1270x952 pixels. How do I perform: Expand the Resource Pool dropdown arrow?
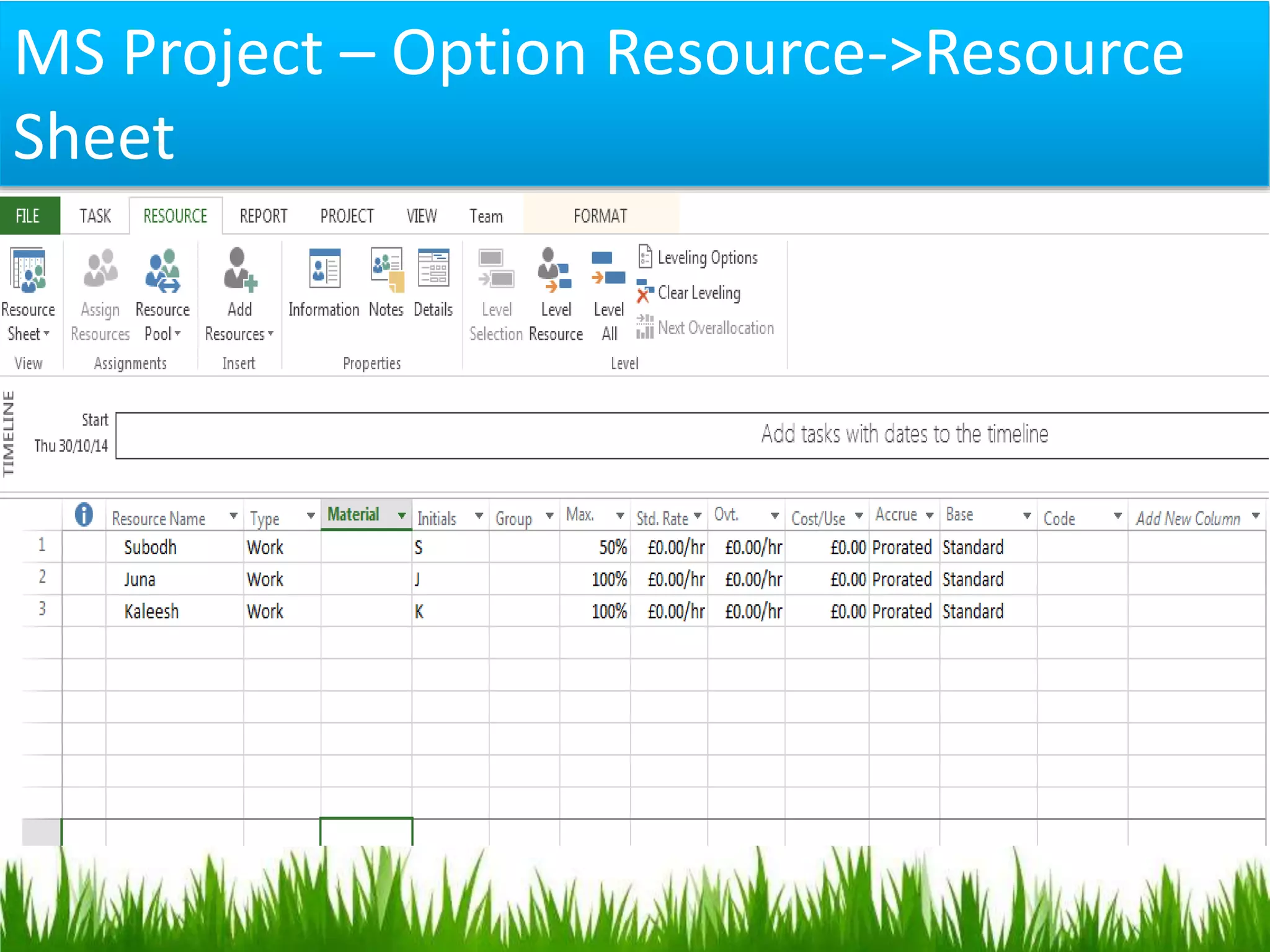(177, 334)
